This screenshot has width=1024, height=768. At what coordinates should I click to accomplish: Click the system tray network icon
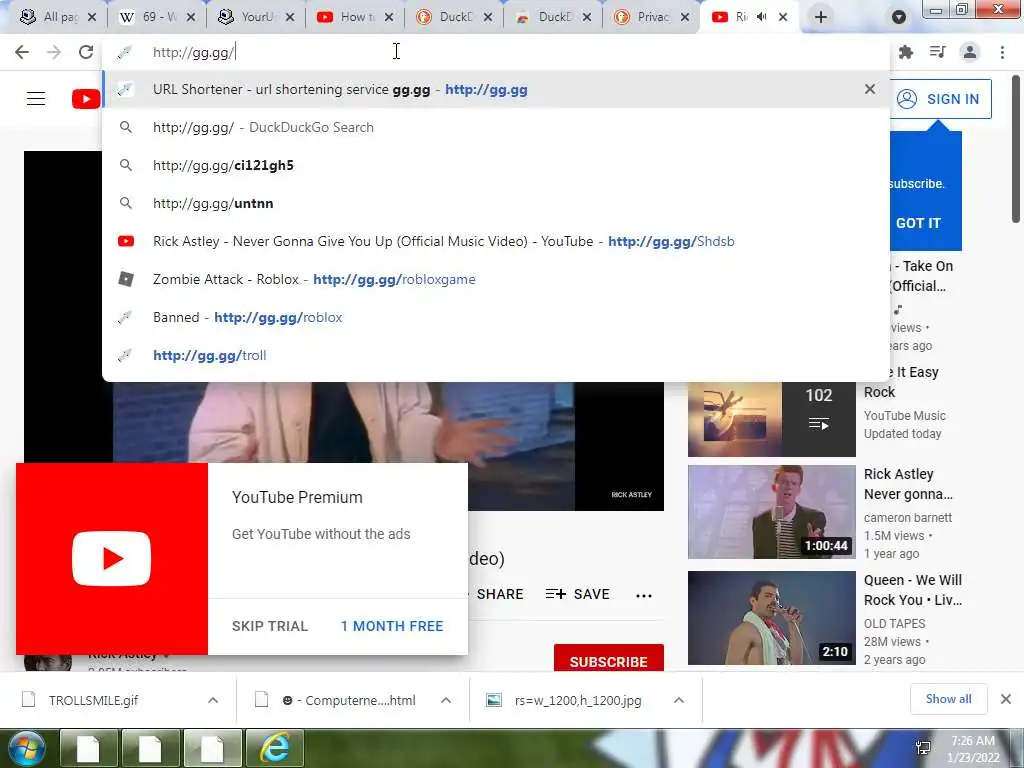[x=923, y=748]
